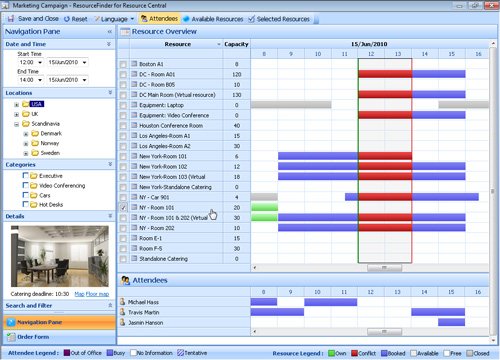The width and height of the screenshot is (500, 360).
Task: Open the start date 15/Jun/2010 dropdown
Action: click(85, 62)
